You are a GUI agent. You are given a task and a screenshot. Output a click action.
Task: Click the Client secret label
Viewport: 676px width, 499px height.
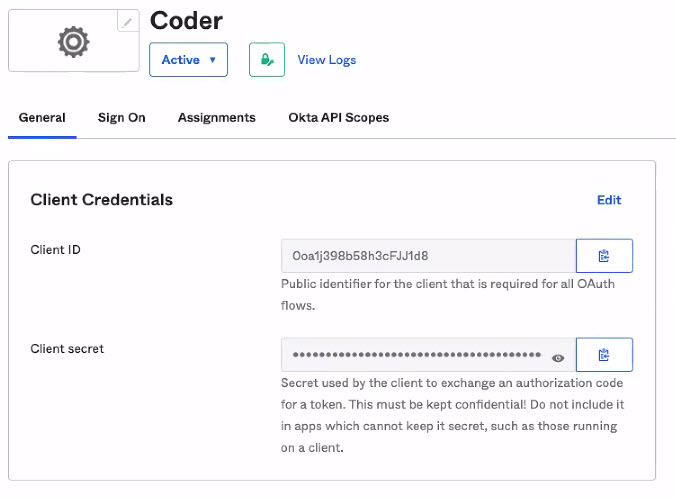pos(67,348)
